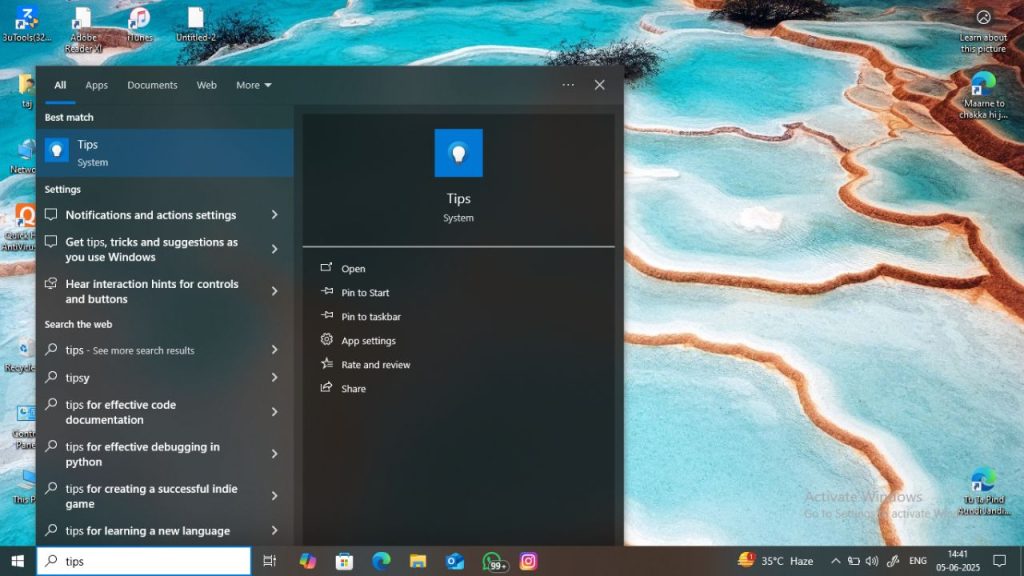Switch to the Web search tab
Viewport: 1024px width, 576px height.
point(206,85)
